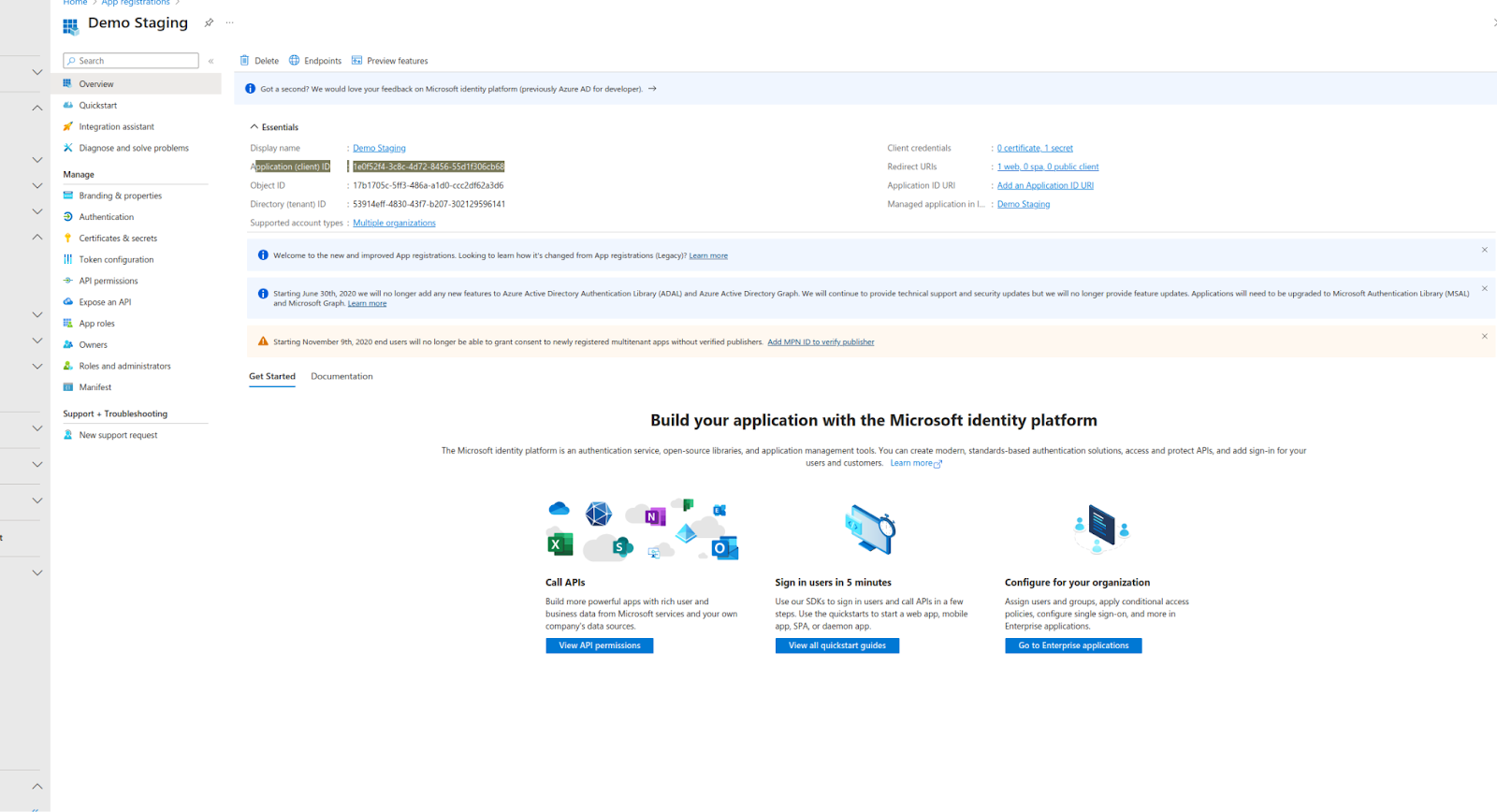Dismiss the ADAL deprecation notice
The width and height of the screenshot is (1497, 812).
pyautogui.click(x=1485, y=288)
